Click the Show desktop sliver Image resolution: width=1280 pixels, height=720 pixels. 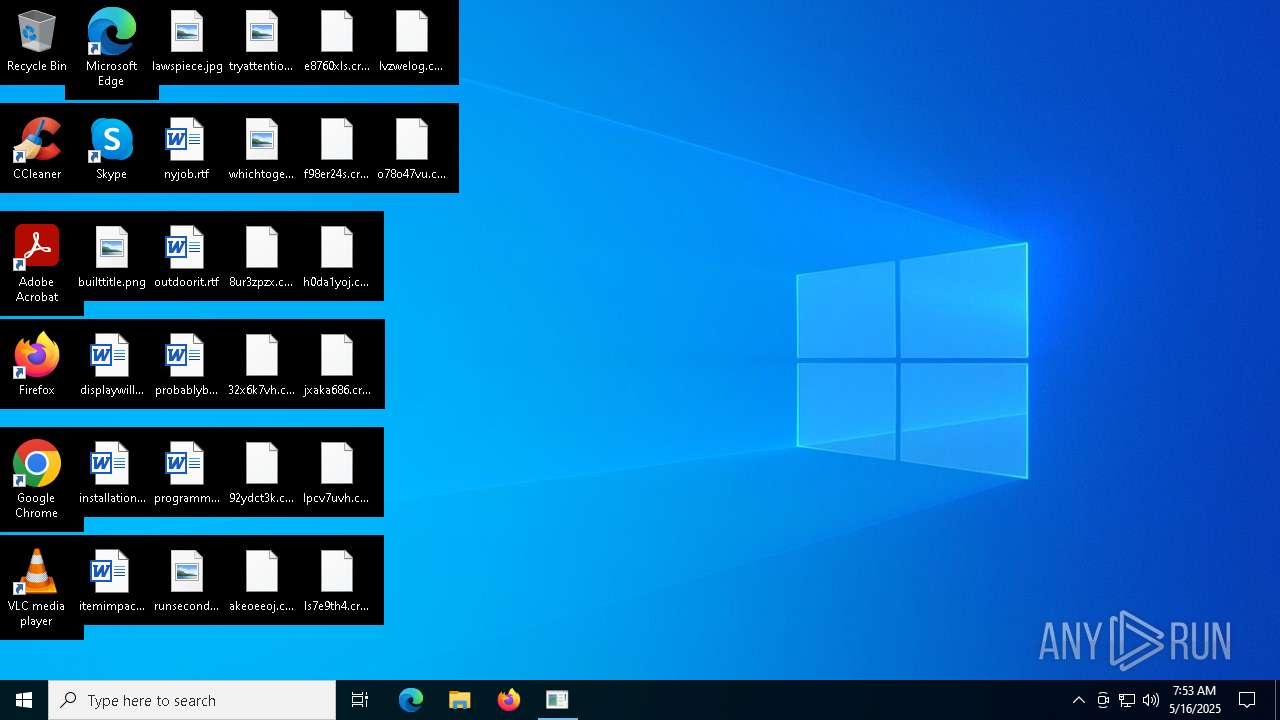tap(1276, 700)
